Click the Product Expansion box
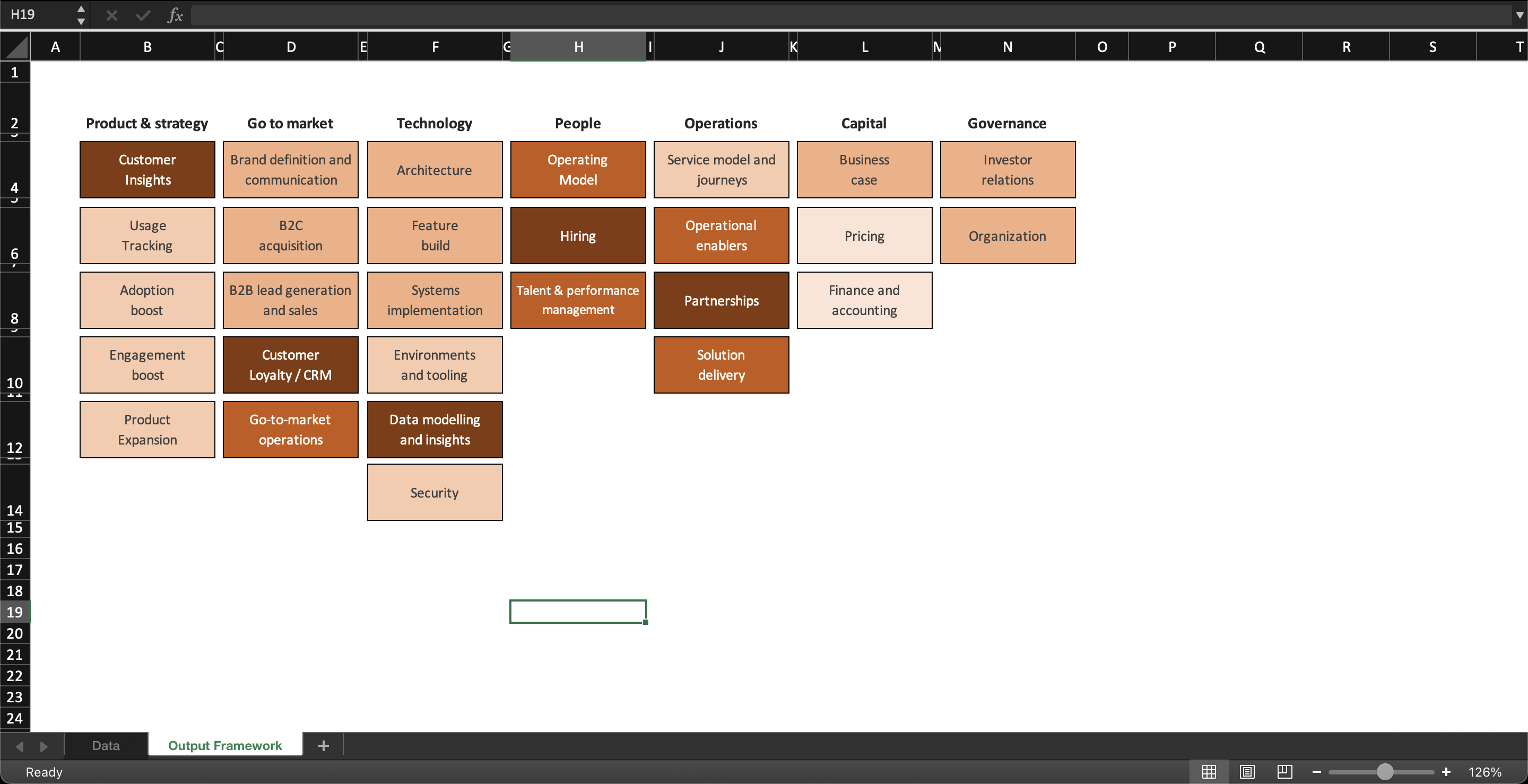Viewport: 1528px width, 784px height. 147,429
